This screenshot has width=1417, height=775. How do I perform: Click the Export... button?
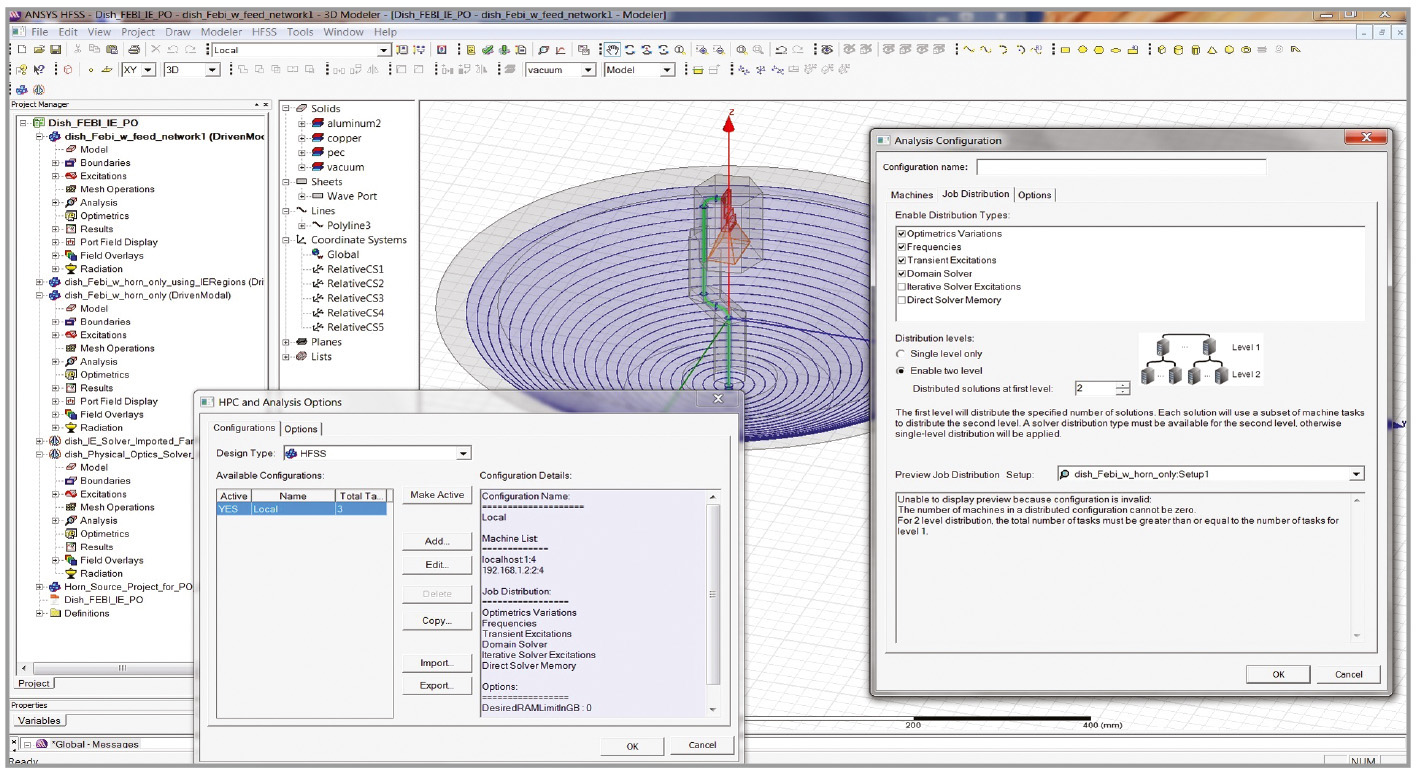437,686
